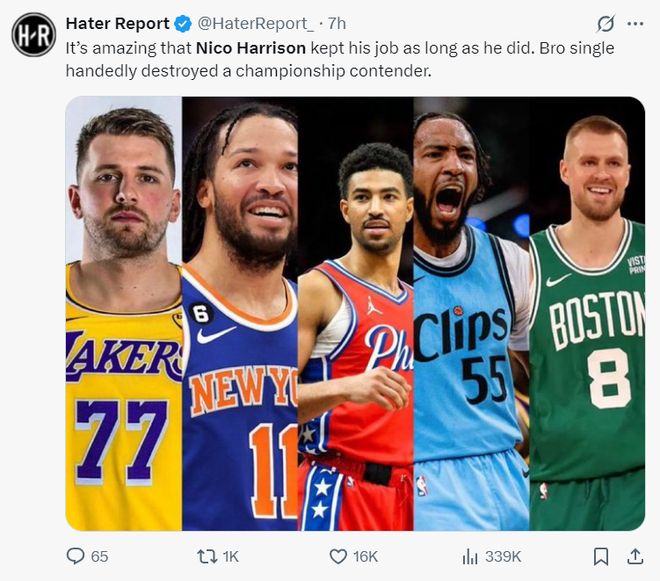Viewport: 660px width, 581px height.
Task: Like the post with heart icon
Action: pos(338,556)
